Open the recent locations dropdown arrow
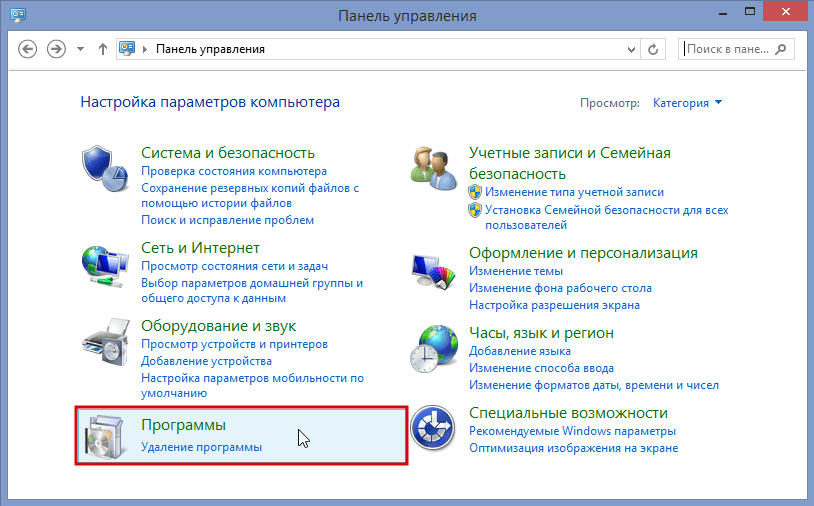Viewport: 814px width, 506px height. pos(80,49)
